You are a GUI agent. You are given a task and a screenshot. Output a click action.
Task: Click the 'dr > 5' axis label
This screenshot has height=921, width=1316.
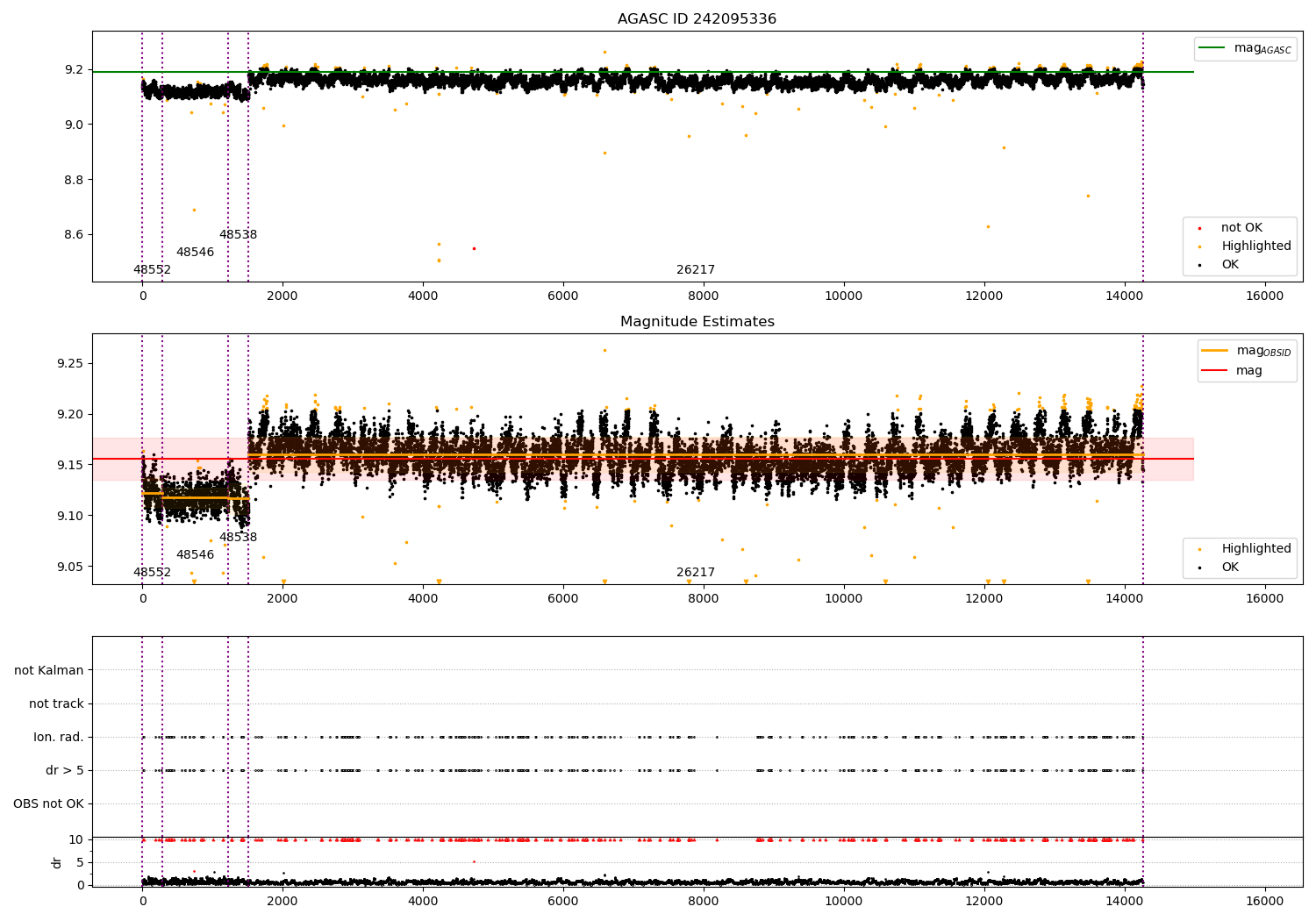click(65, 770)
